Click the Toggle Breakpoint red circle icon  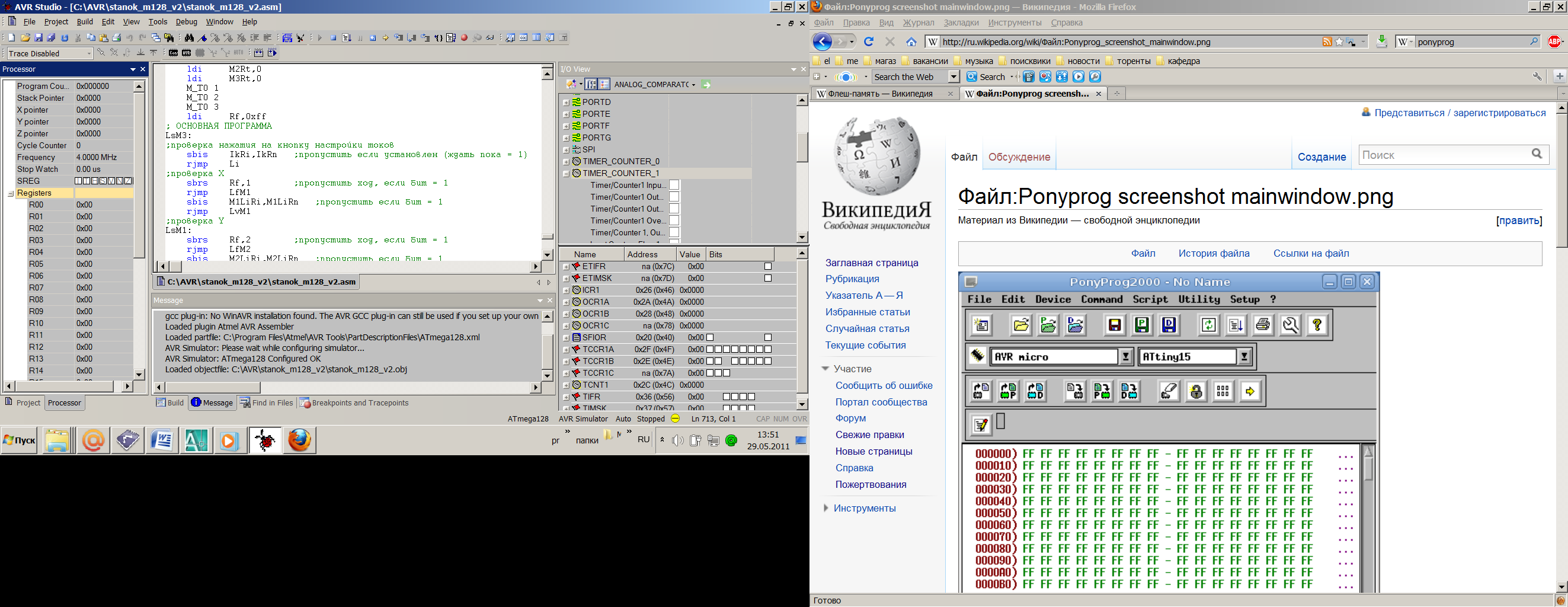tap(465, 38)
